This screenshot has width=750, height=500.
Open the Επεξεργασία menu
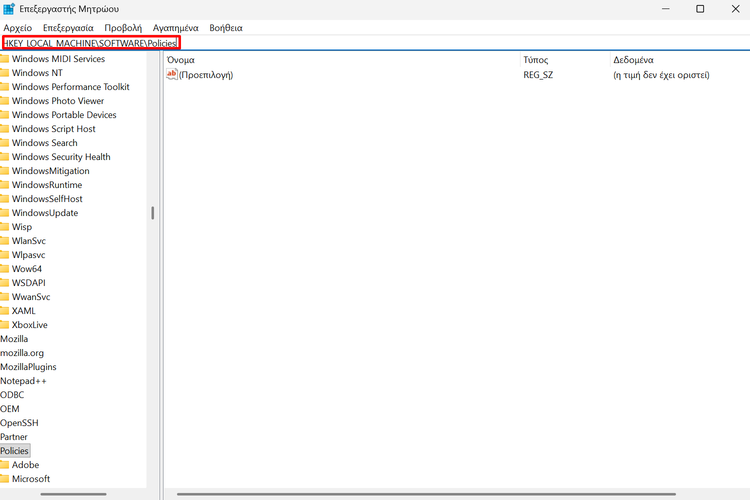tap(68, 28)
